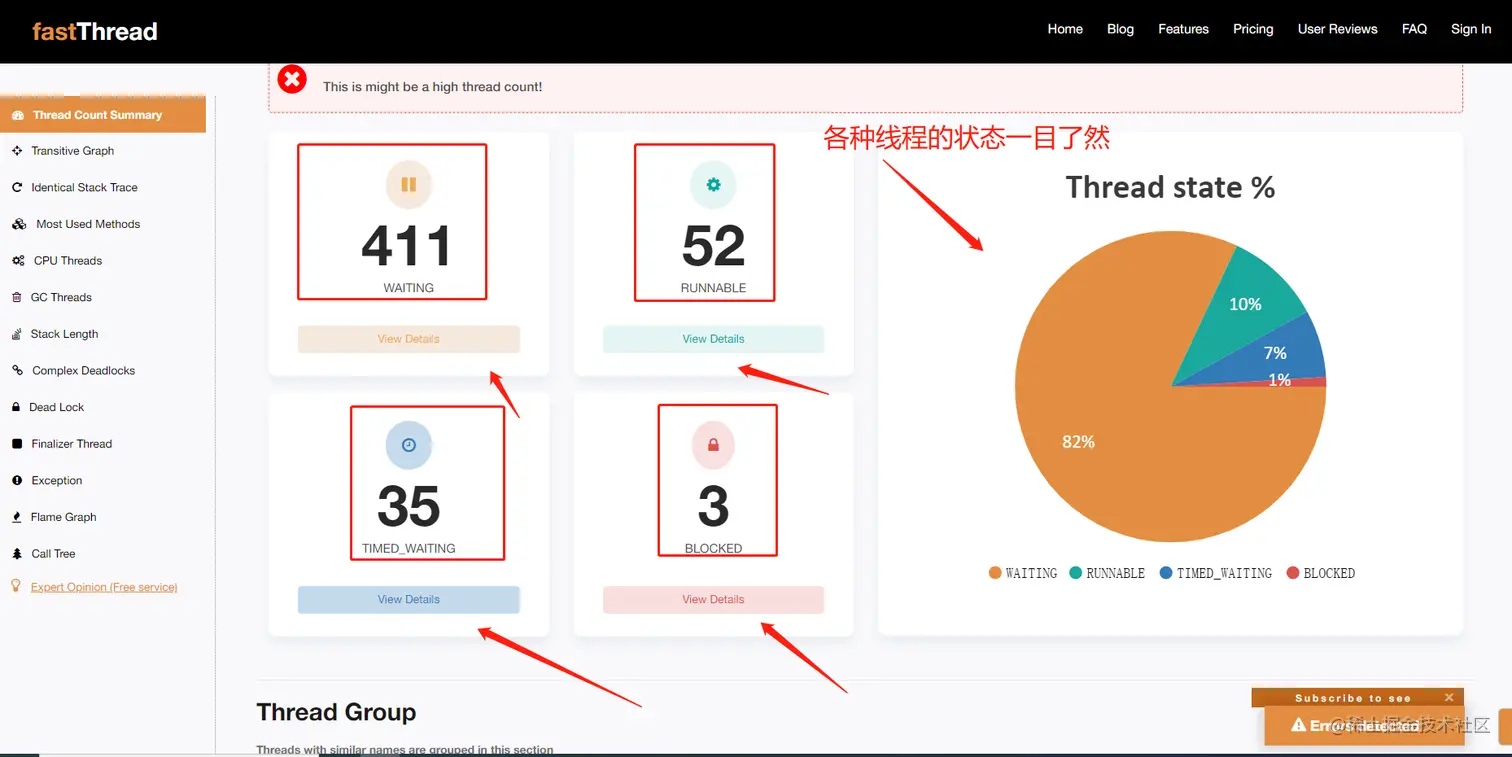Click the lock icon above 3 BLOCKED

(x=713, y=445)
